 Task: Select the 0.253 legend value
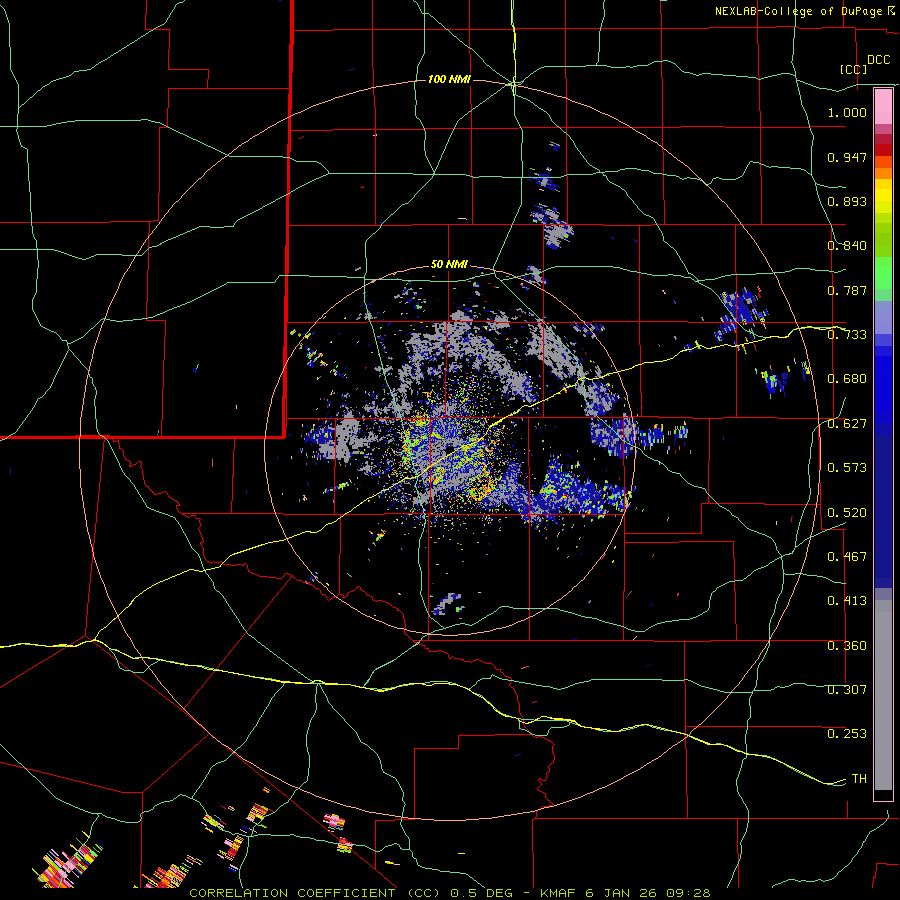847,734
